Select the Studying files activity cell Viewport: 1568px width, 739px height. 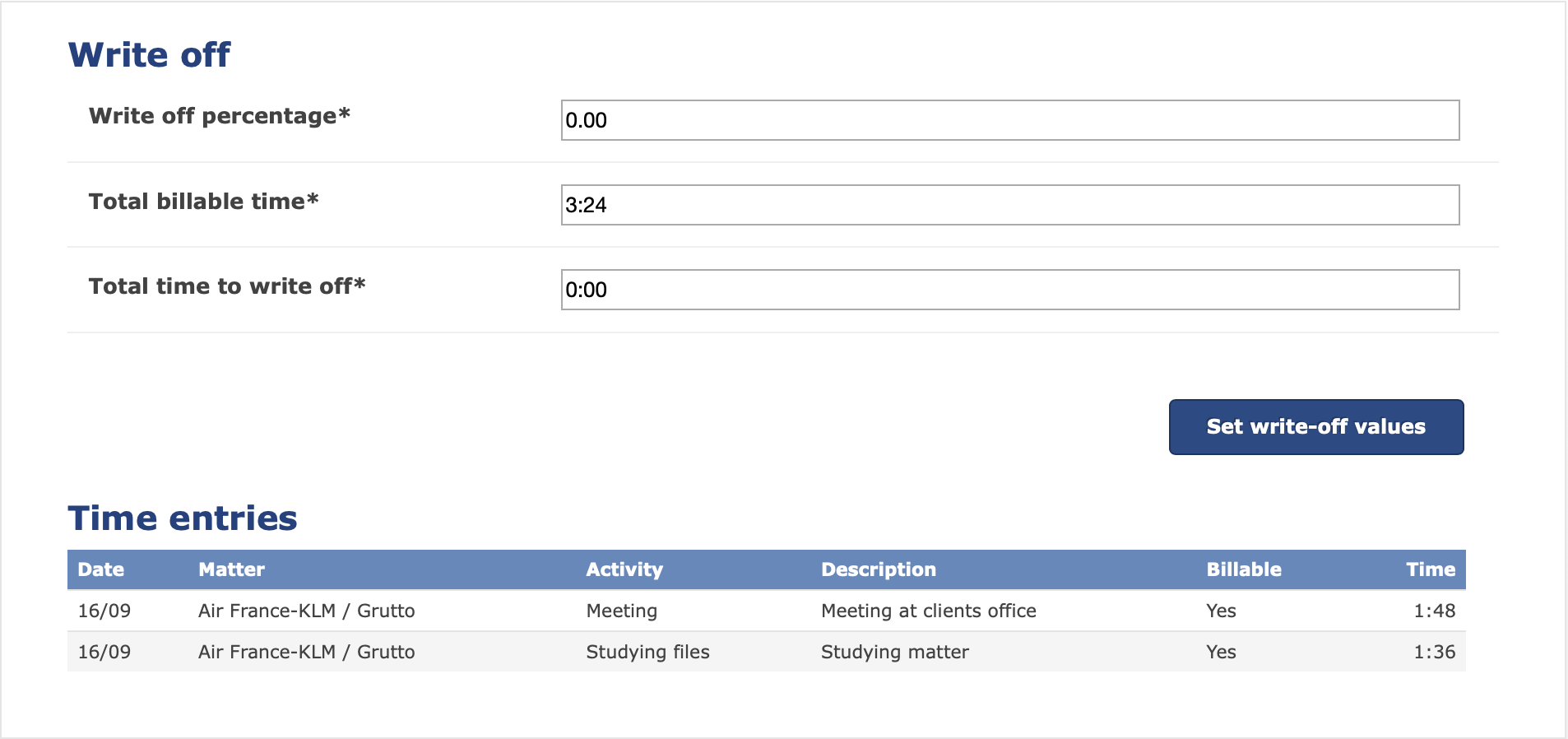(647, 652)
